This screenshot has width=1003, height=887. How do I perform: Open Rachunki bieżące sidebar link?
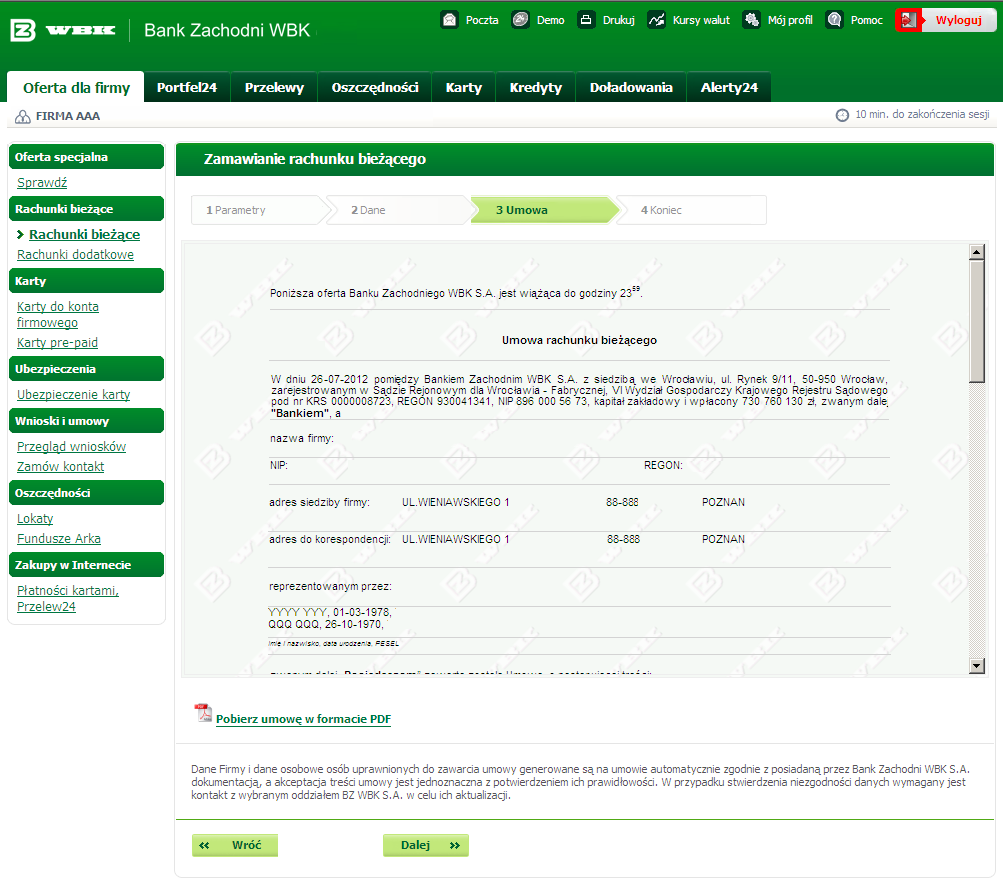point(84,235)
